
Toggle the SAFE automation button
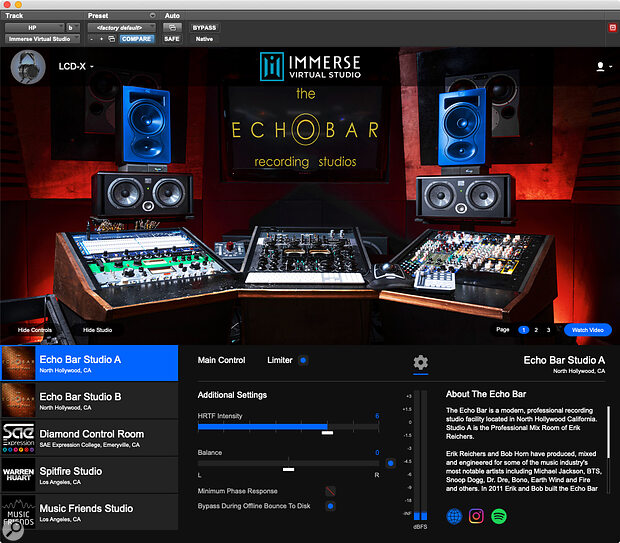(x=172, y=39)
